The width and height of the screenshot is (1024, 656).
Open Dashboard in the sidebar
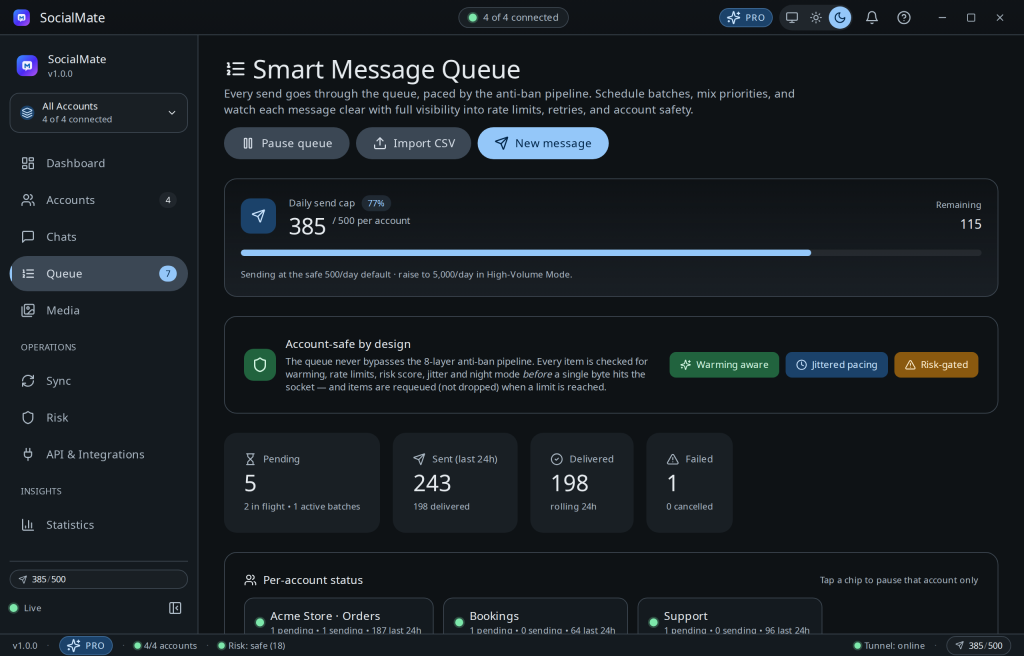click(99, 163)
